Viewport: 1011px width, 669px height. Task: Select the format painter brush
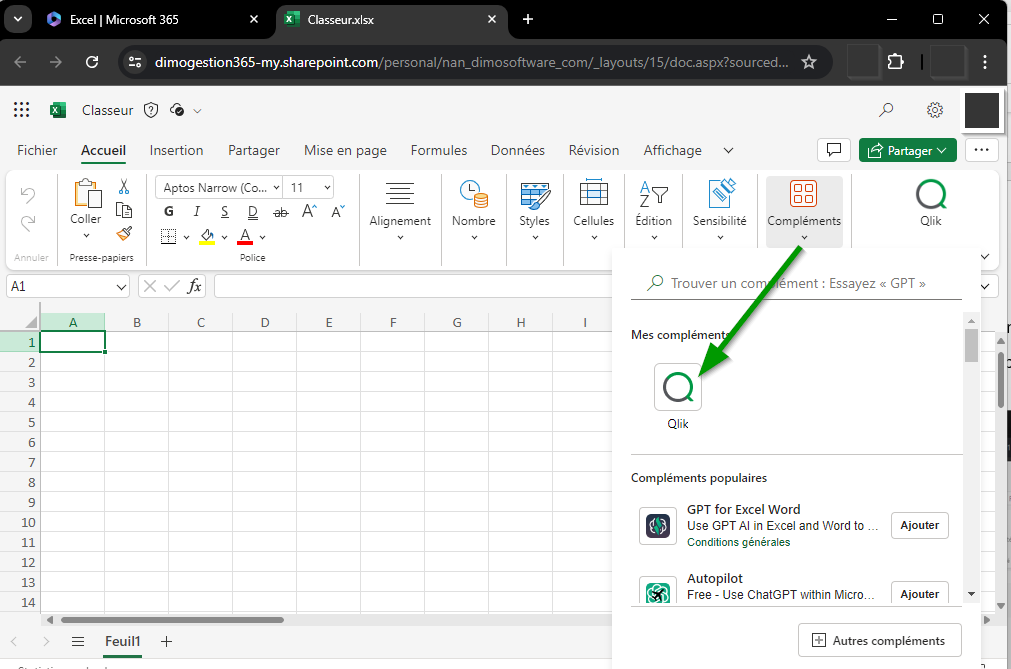(124, 233)
